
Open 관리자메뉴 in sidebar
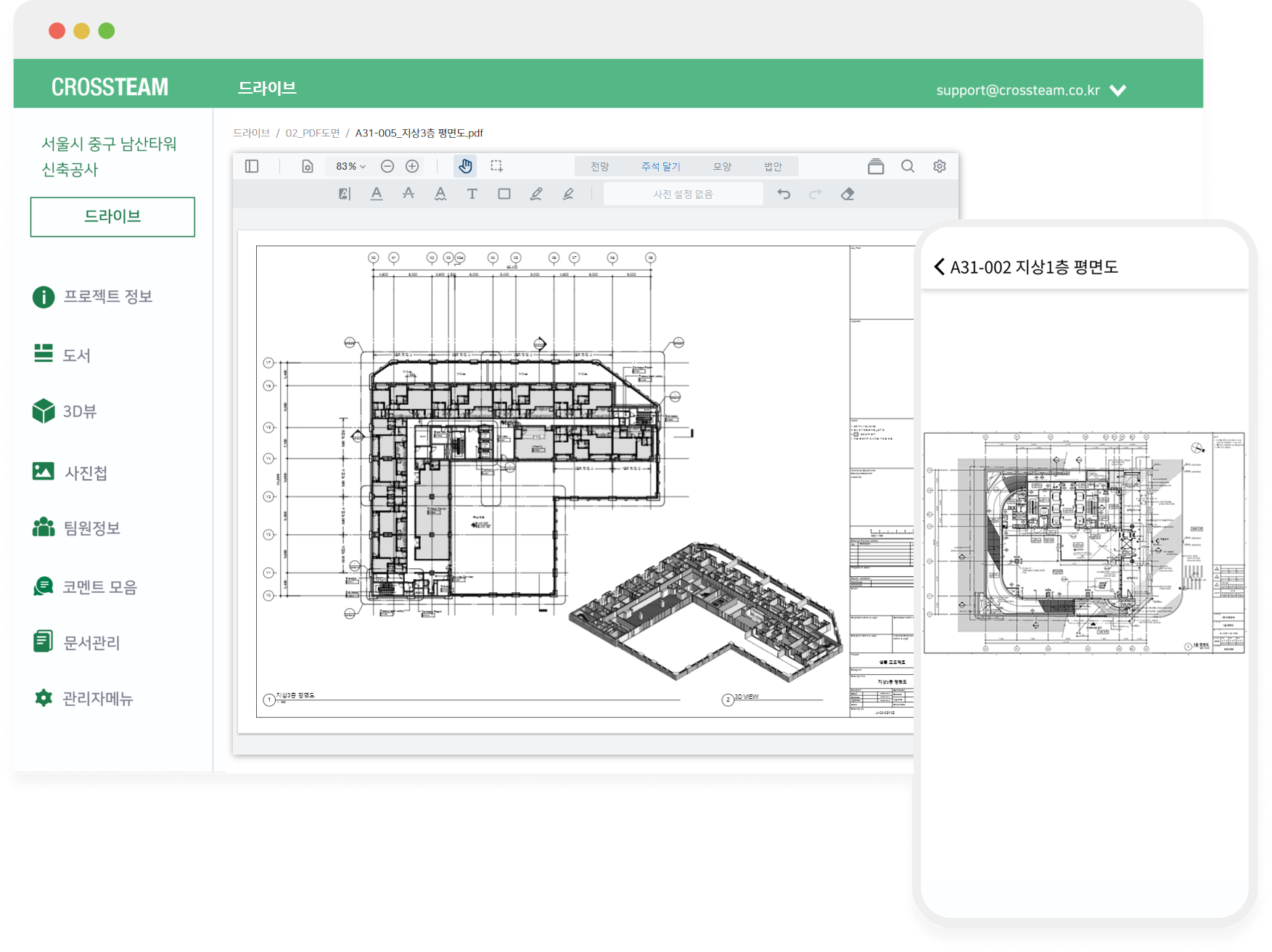pos(83,698)
